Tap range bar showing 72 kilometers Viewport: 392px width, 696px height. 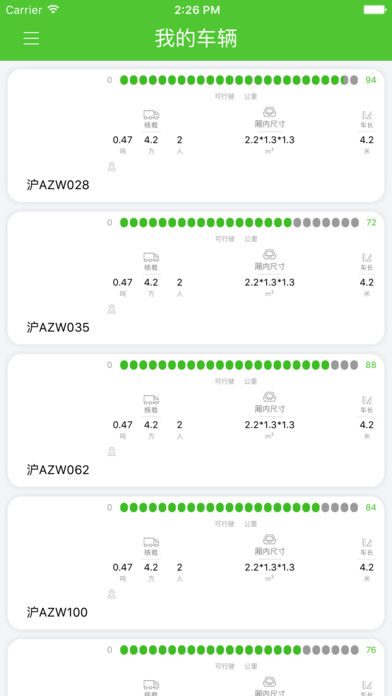[239, 223]
